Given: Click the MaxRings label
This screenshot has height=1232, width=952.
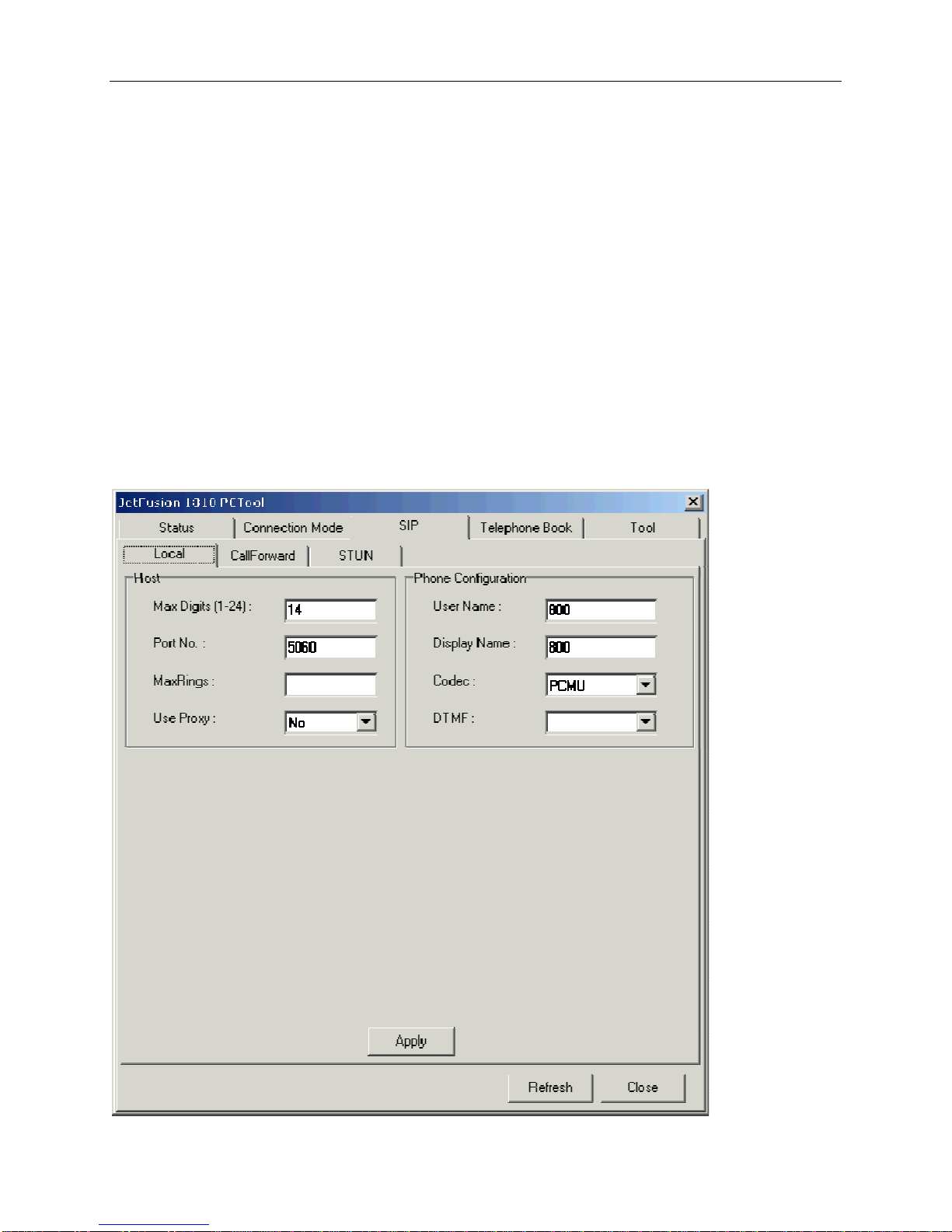Looking at the screenshot, I should coord(183,681).
